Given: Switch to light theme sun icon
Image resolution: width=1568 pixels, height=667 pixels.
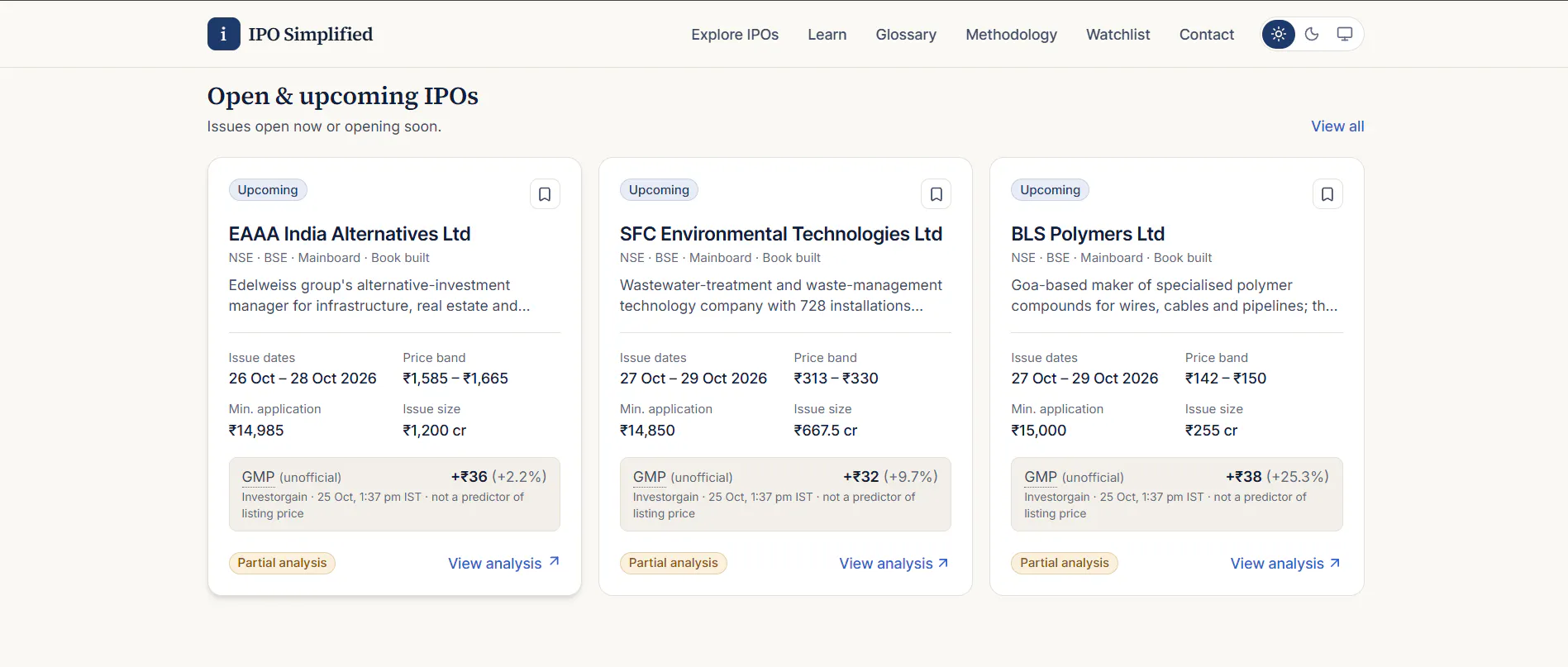Looking at the screenshot, I should point(1279,34).
